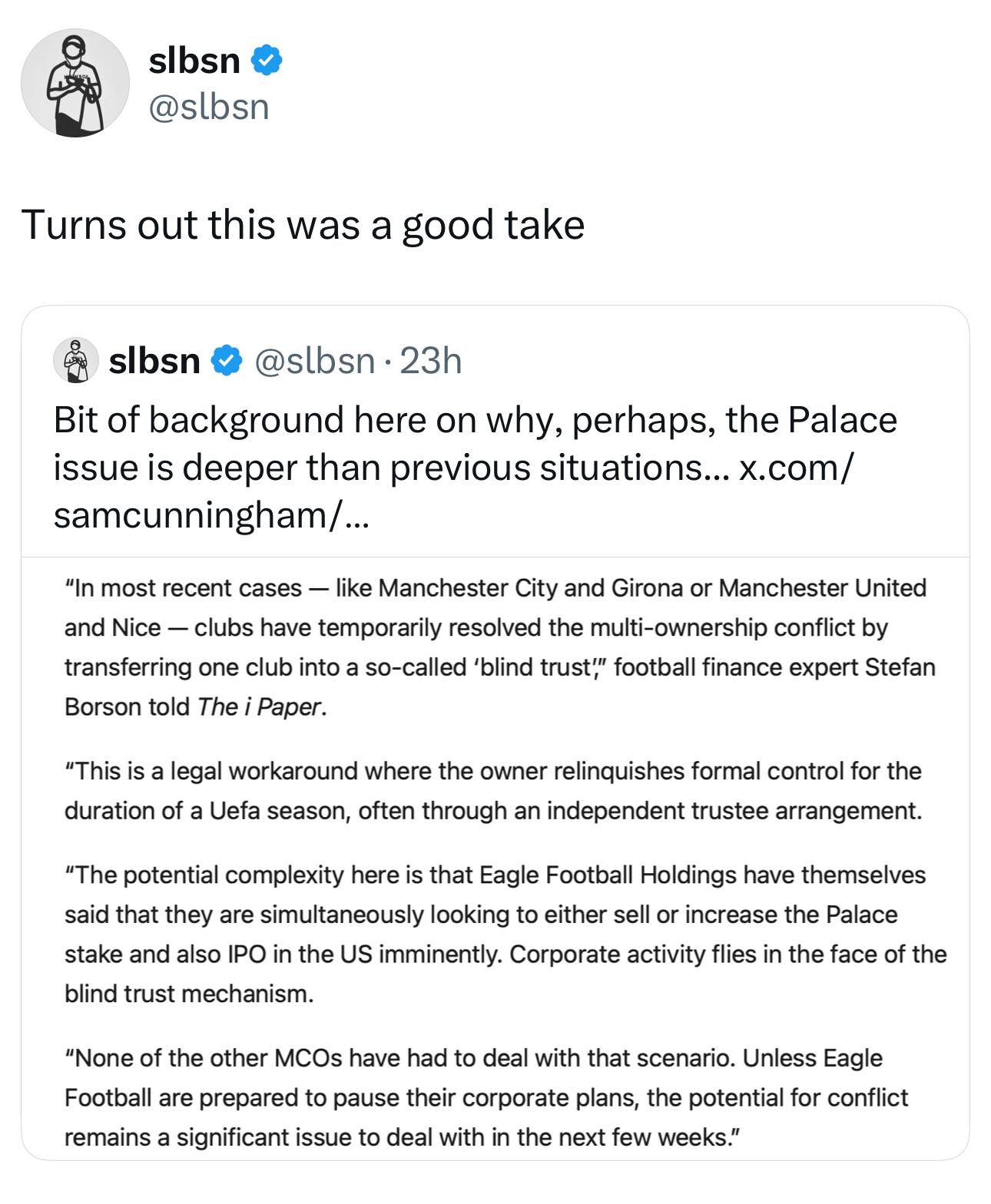Click the @slbsn handle below the top name
The height and width of the screenshot is (1204, 991).
(x=209, y=106)
